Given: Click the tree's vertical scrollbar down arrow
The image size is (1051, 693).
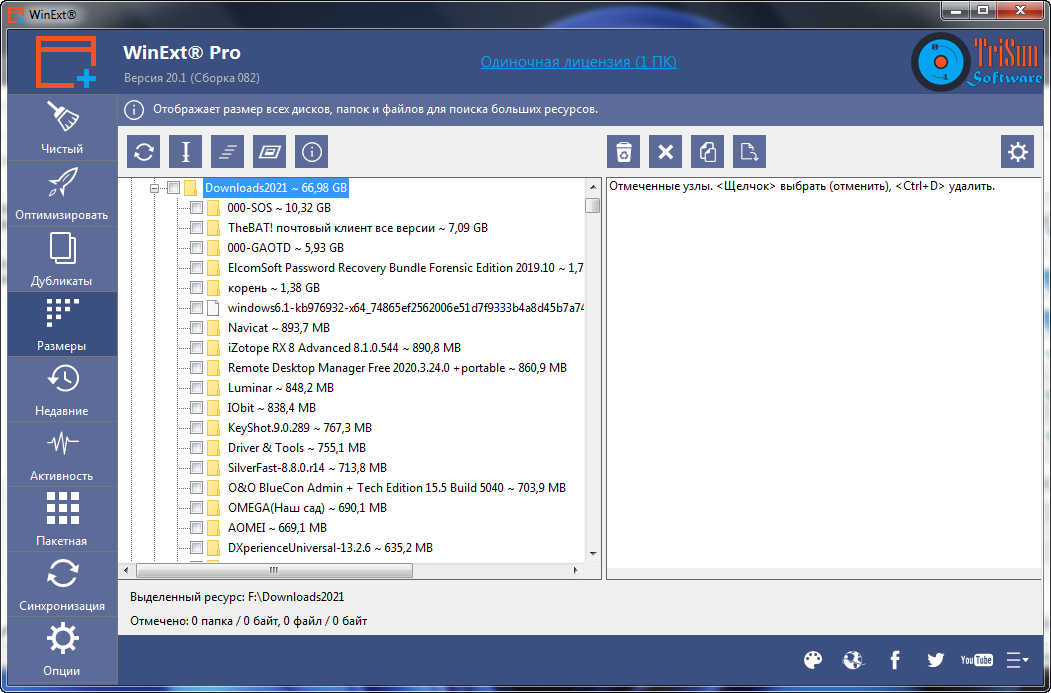Looking at the screenshot, I should [593, 554].
